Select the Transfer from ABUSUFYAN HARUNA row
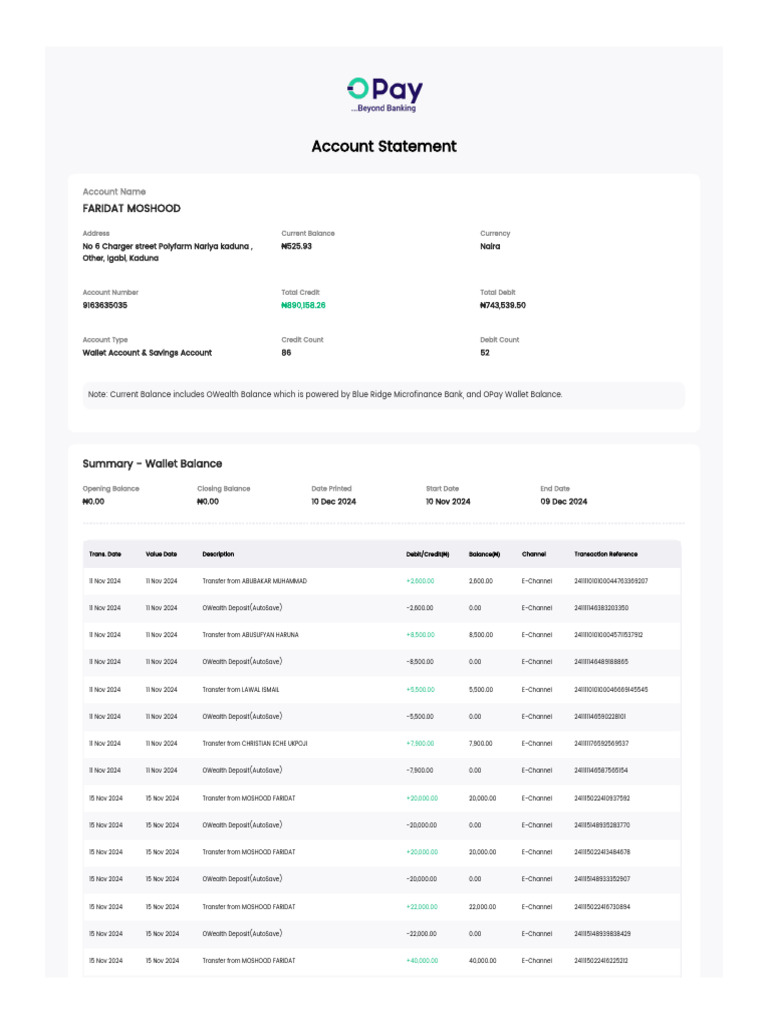The width and height of the screenshot is (768, 1024). (x=250, y=635)
